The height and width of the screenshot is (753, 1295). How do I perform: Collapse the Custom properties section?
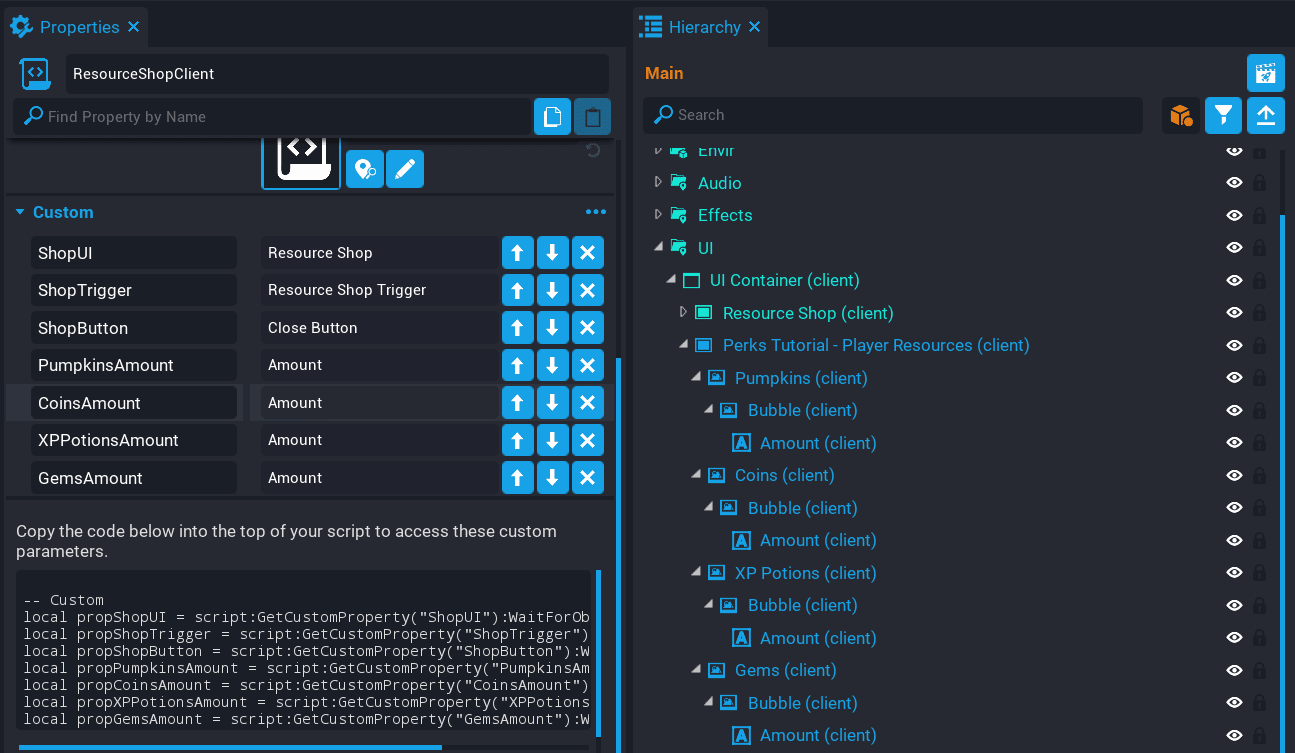click(20, 212)
